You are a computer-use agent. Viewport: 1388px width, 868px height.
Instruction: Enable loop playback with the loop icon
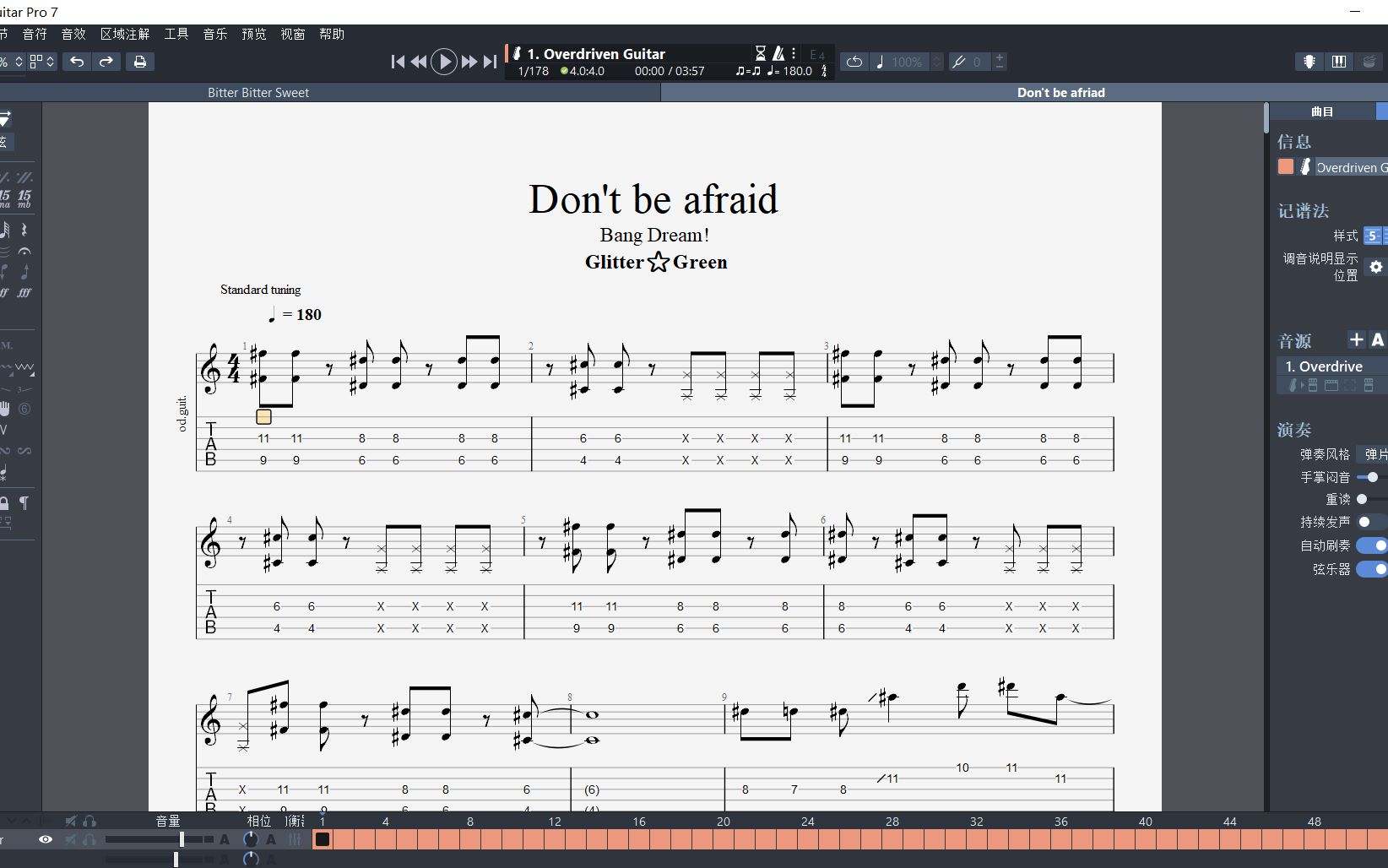[854, 62]
